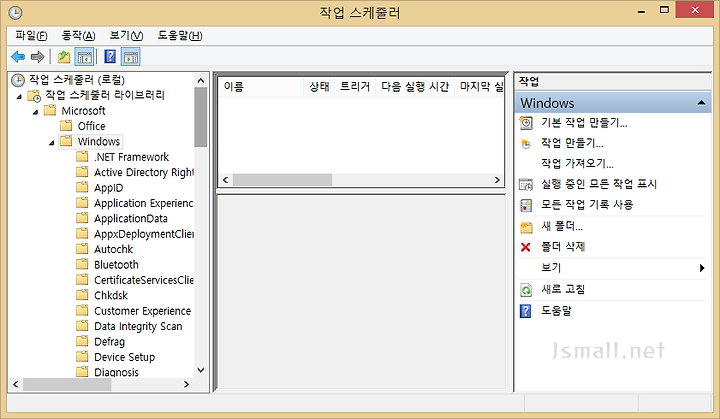Click the Up one level folder icon
720x419 pixels.
pyautogui.click(x=64, y=57)
